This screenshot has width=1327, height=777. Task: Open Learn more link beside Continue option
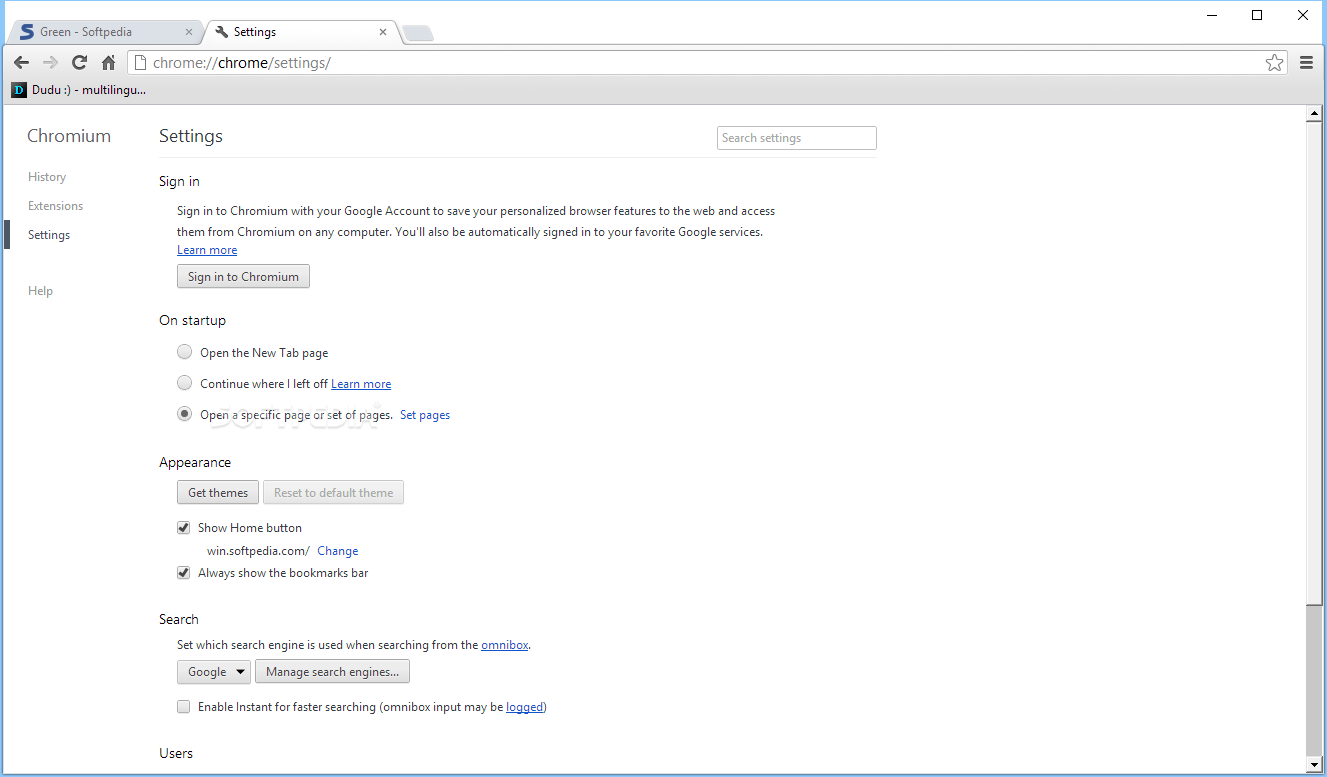361,384
